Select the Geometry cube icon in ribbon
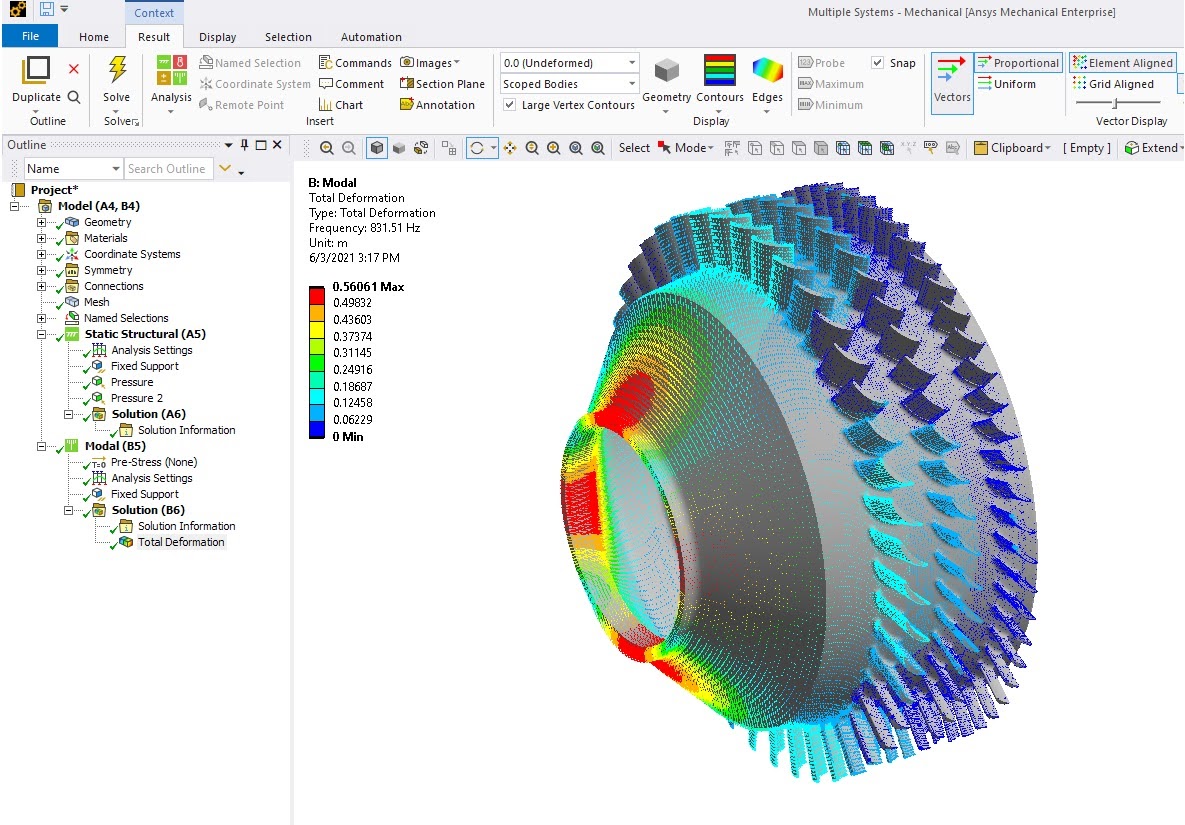 [666, 72]
